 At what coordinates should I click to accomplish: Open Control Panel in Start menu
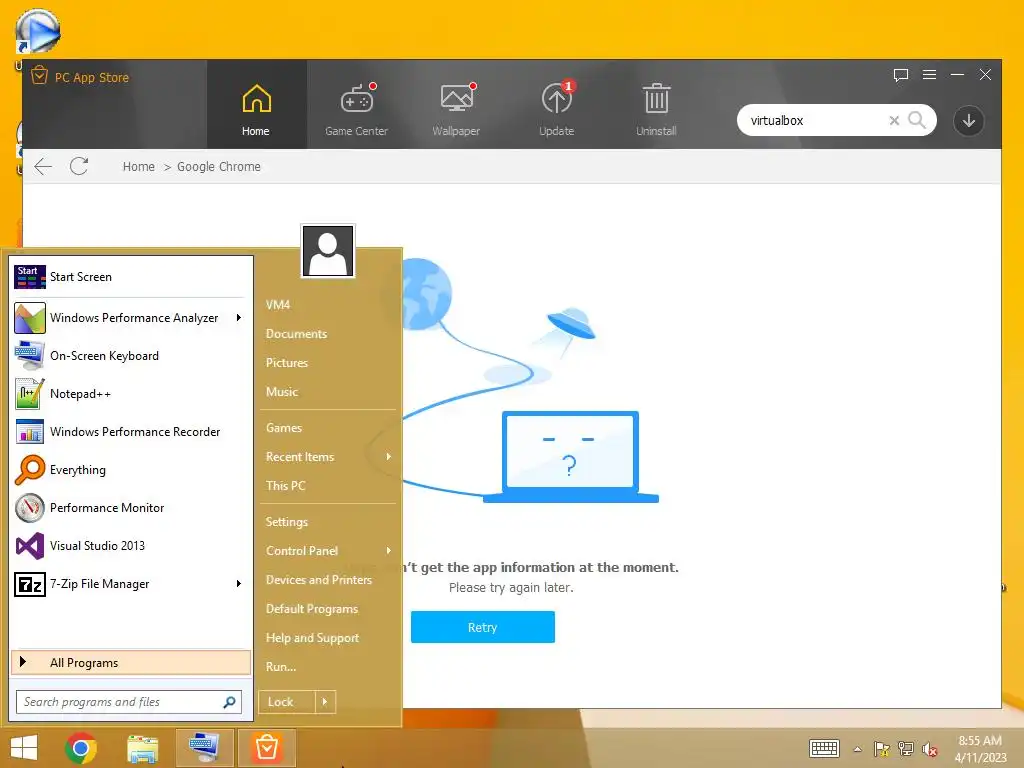(302, 551)
